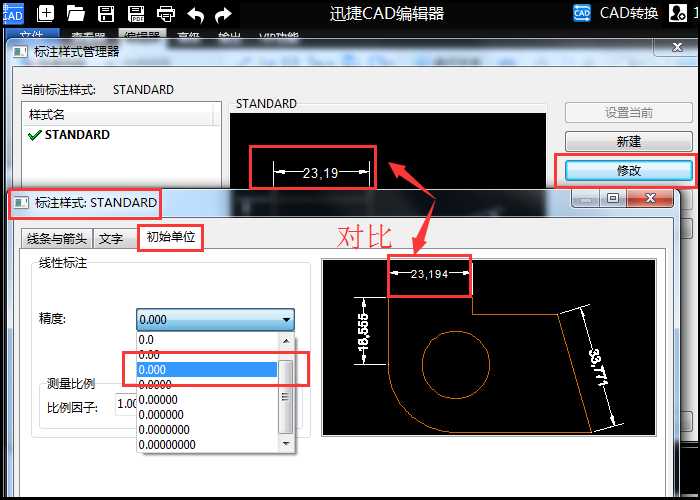700x500 pixels.
Task: Click the 新建 button
Action: click(629, 142)
